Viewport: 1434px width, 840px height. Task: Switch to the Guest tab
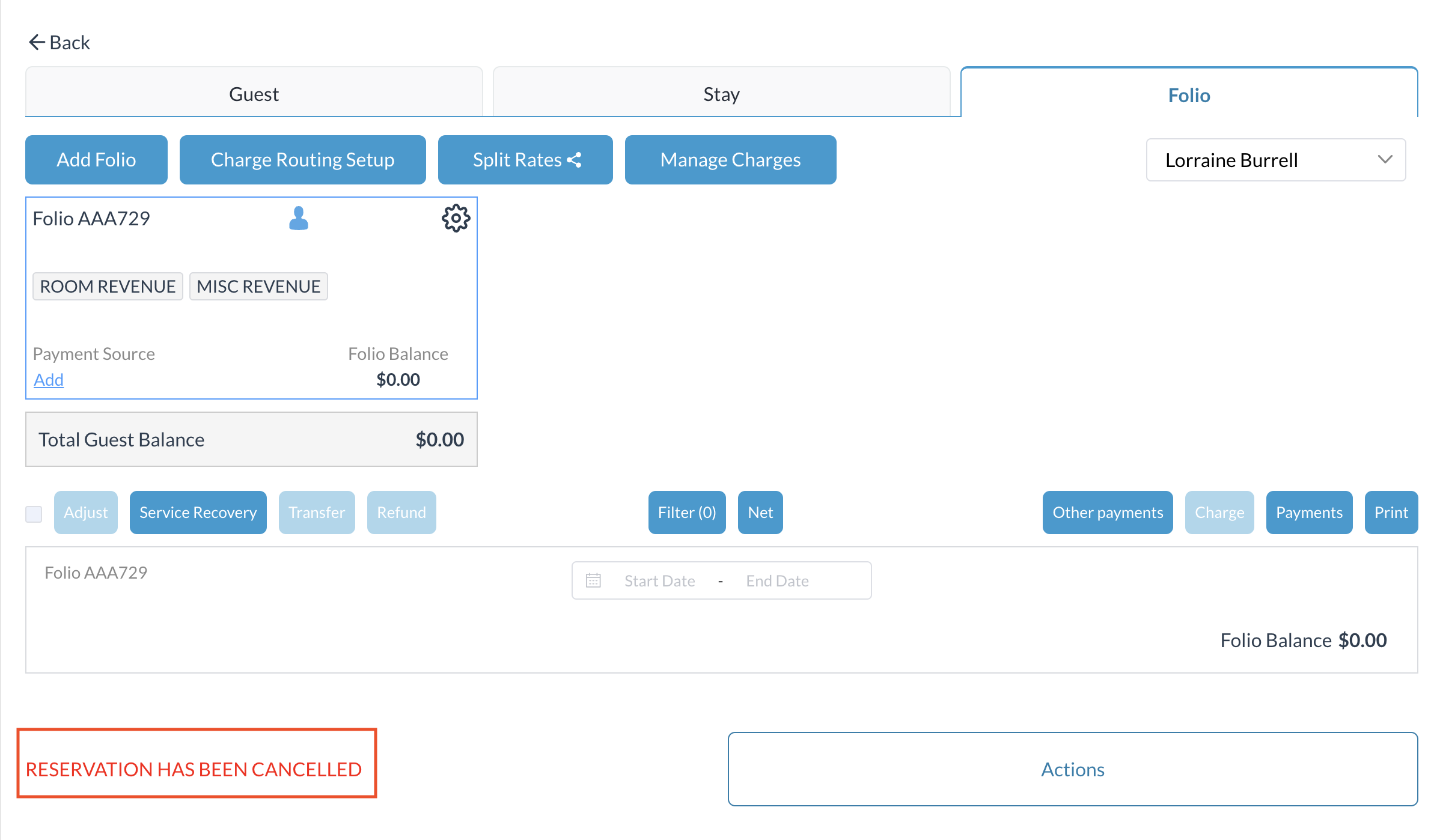(254, 94)
